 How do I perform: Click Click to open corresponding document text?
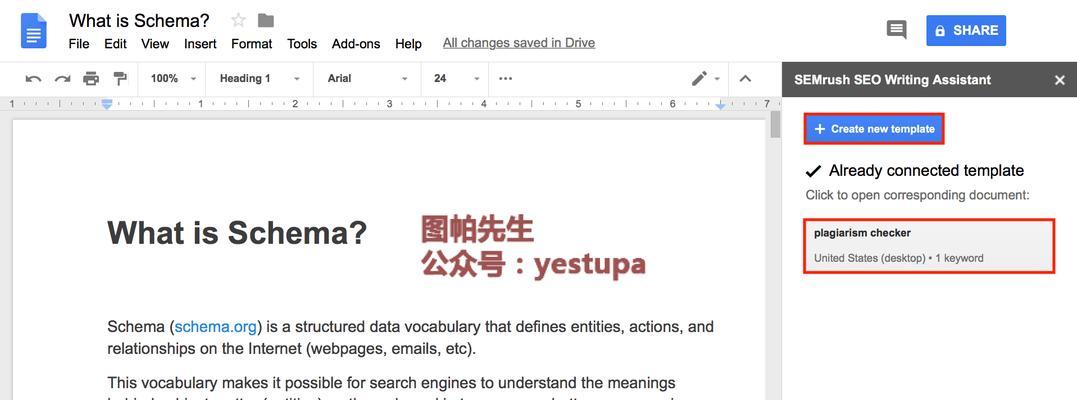click(918, 195)
